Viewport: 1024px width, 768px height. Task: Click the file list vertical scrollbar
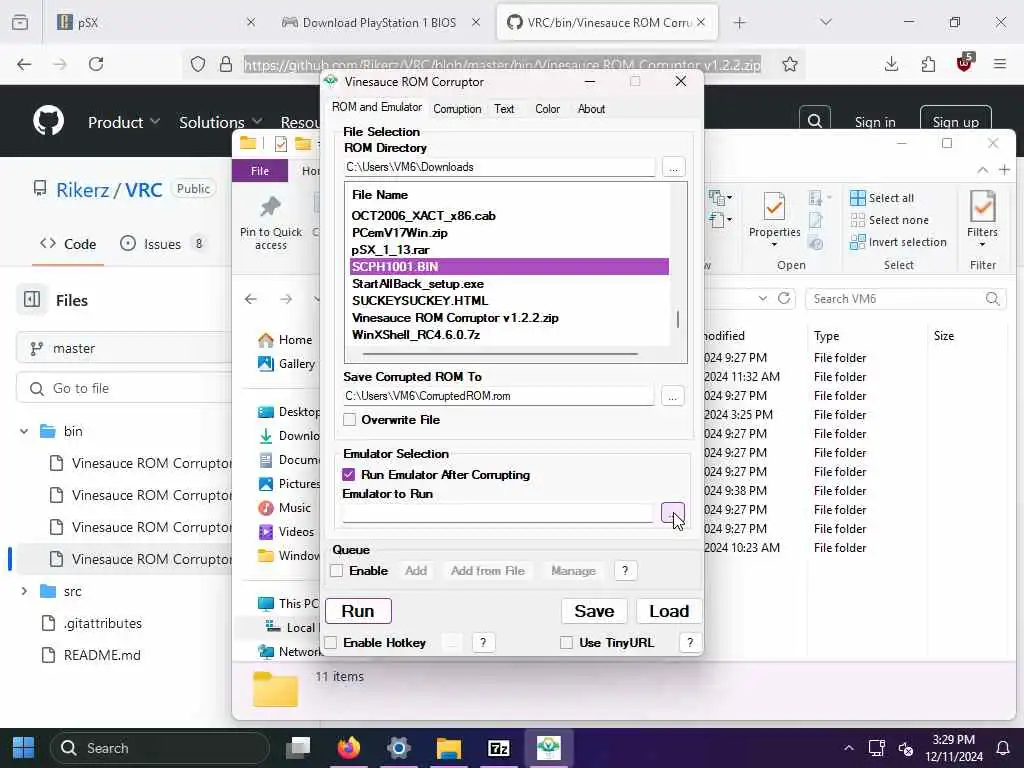pyautogui.click(x=678, y=320)
